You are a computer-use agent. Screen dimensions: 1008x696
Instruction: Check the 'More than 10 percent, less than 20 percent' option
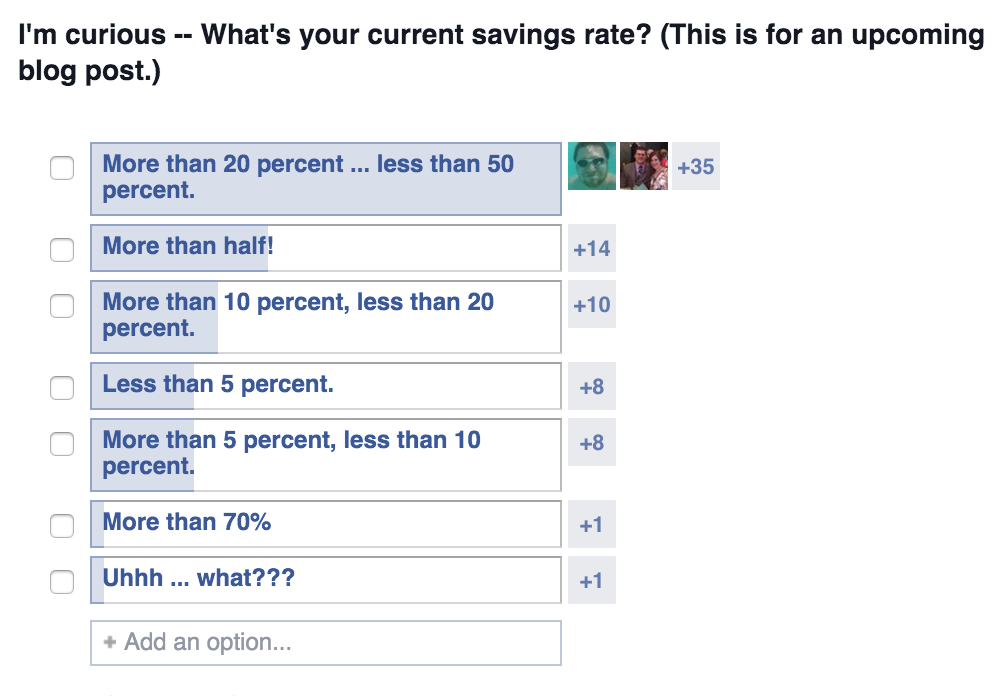(x=62, y=306)
